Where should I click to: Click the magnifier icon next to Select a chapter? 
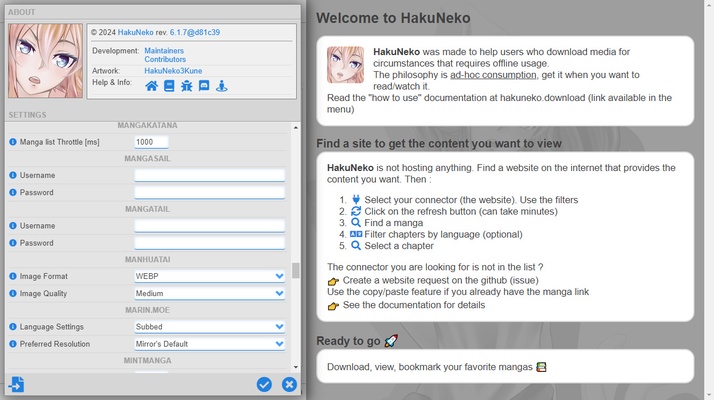click(x=356, y=246)
